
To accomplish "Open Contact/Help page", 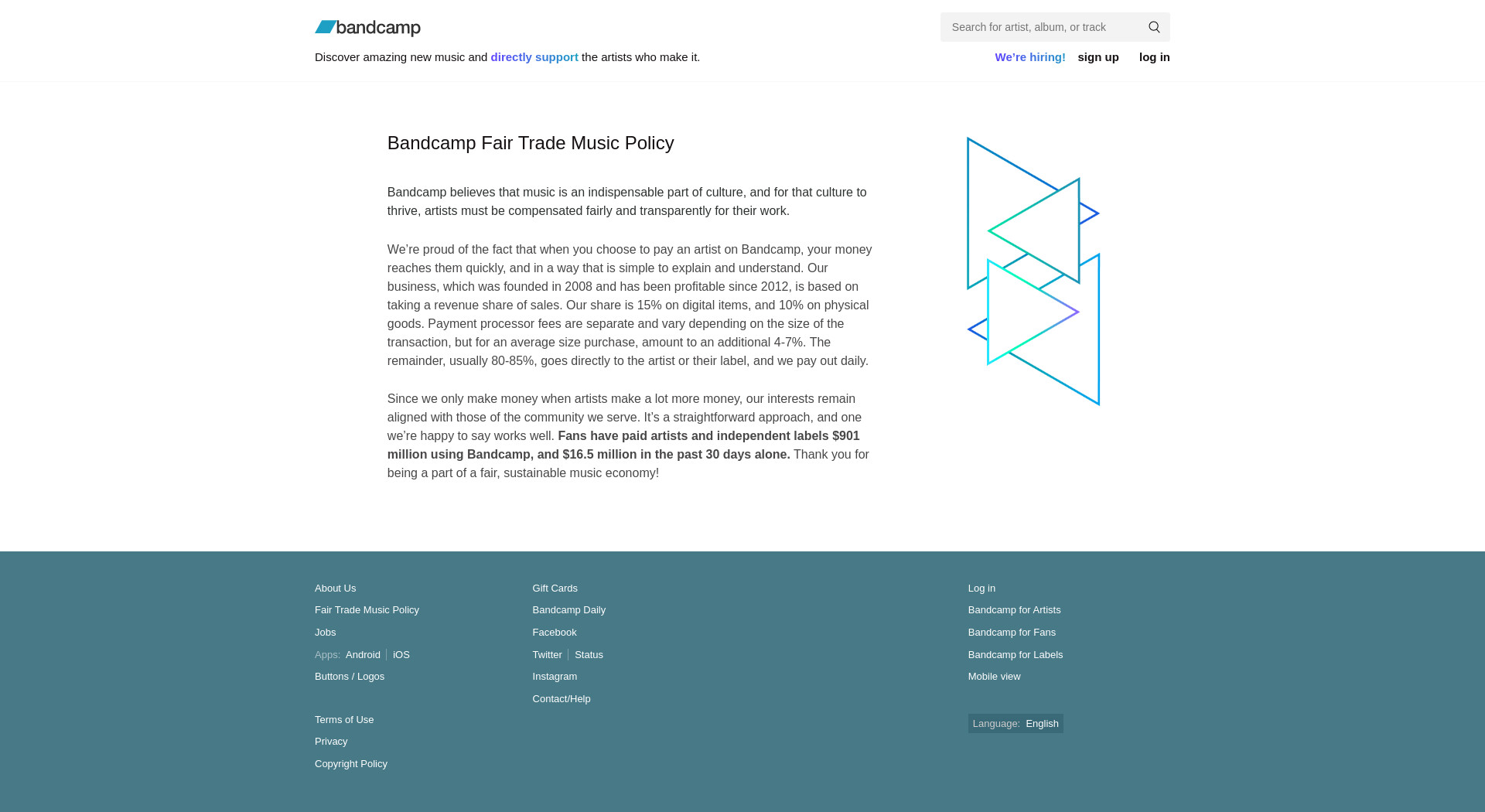I will (x=561, y=699).
